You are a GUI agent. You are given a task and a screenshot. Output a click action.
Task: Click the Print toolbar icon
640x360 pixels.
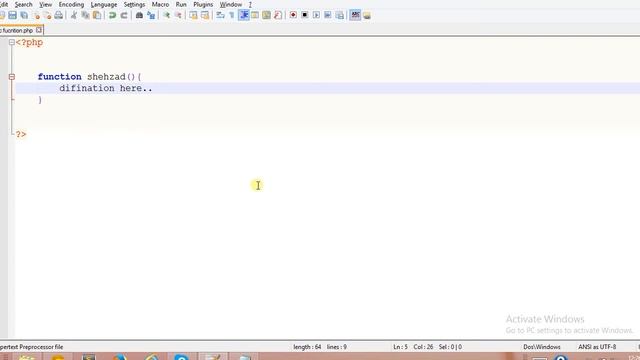click(59, 16)
